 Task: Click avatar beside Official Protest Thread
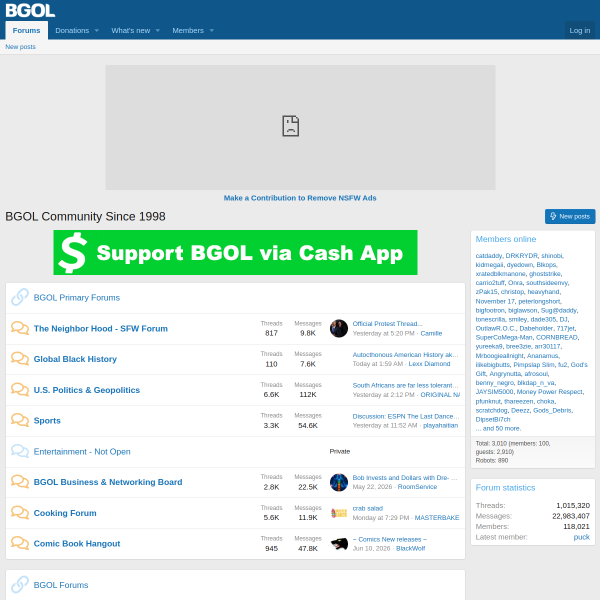pos(339,328)
